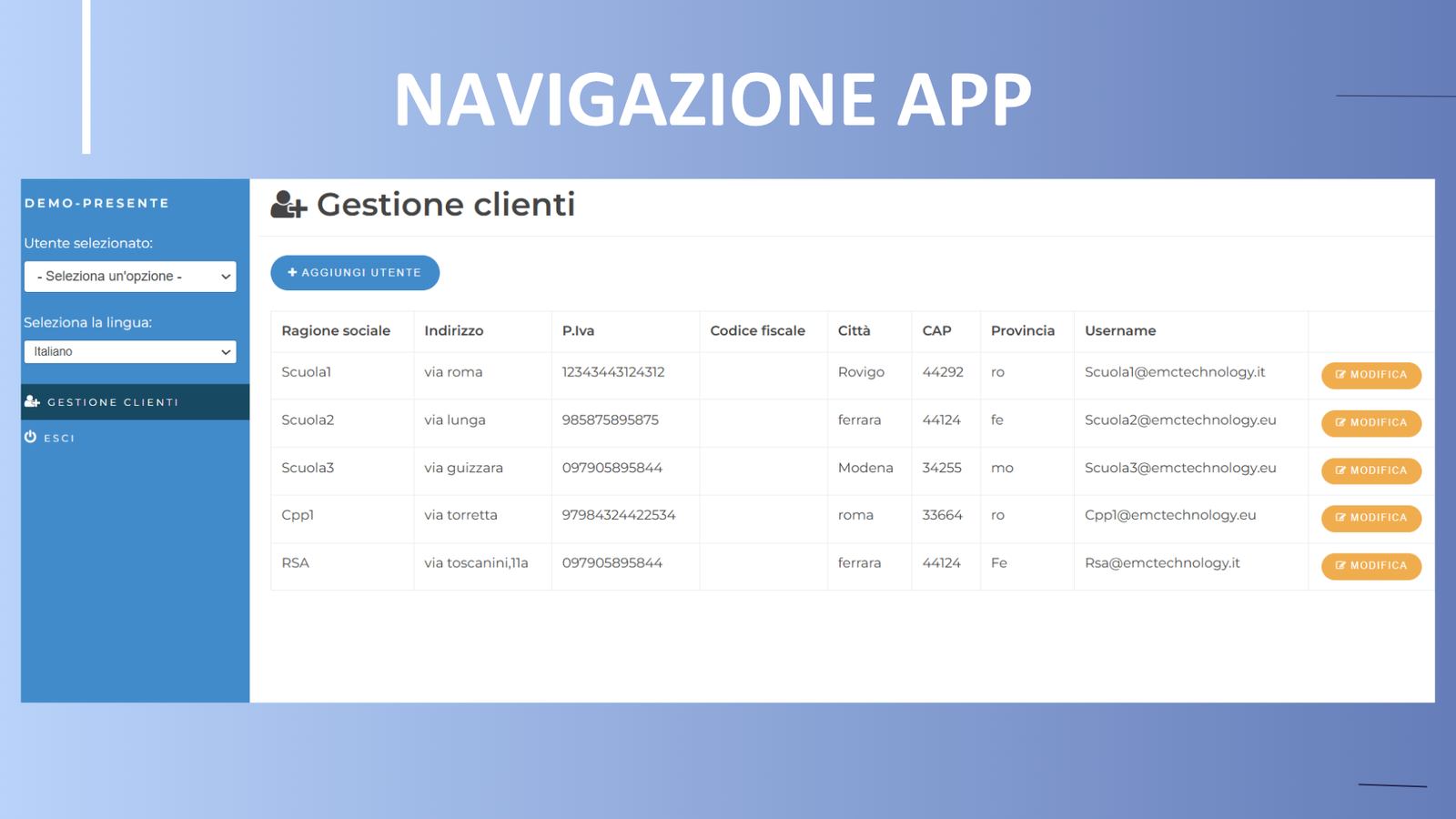This screenshot has width=1456, height=819.
Task: Click the Username column header
Action: coord(1120,331)
